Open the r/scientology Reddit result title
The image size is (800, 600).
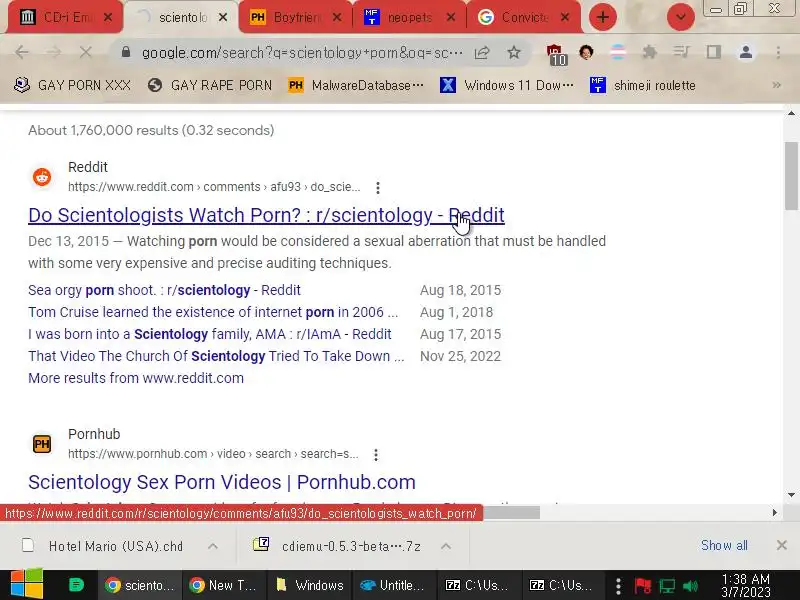[x=266, y=215]
